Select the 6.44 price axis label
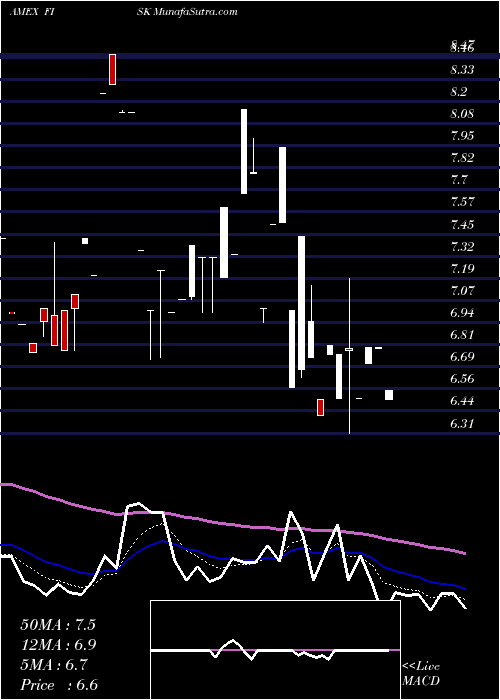This screenshot has height=700, width=500. coord(462,401)
